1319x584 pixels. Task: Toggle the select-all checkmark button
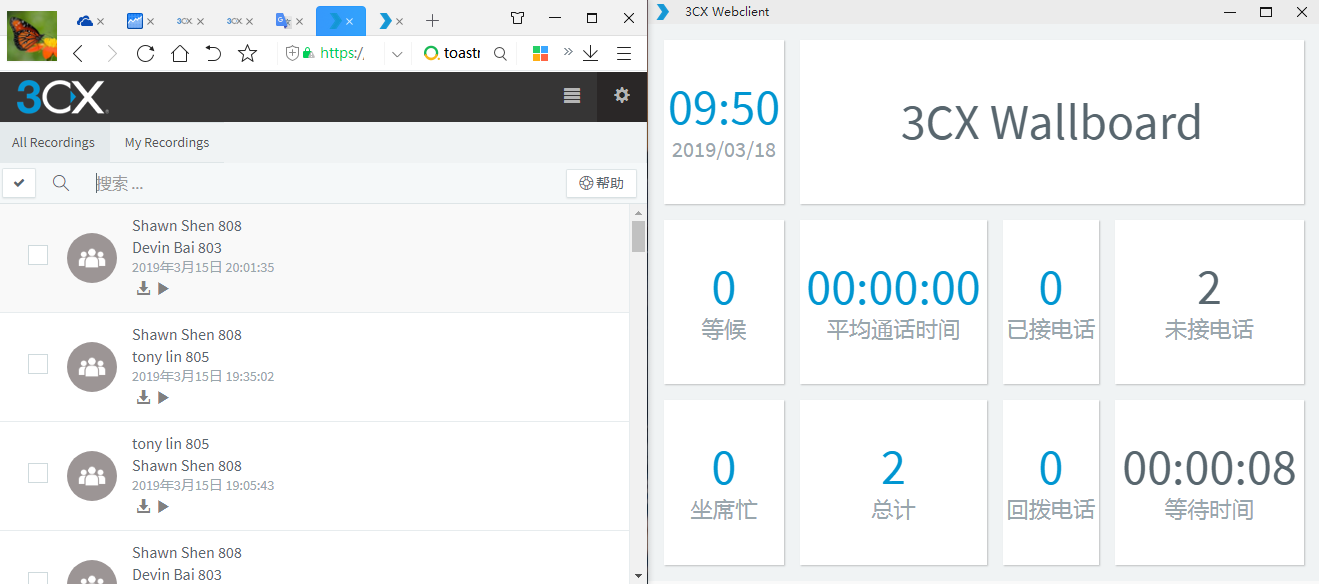[19, 183]
